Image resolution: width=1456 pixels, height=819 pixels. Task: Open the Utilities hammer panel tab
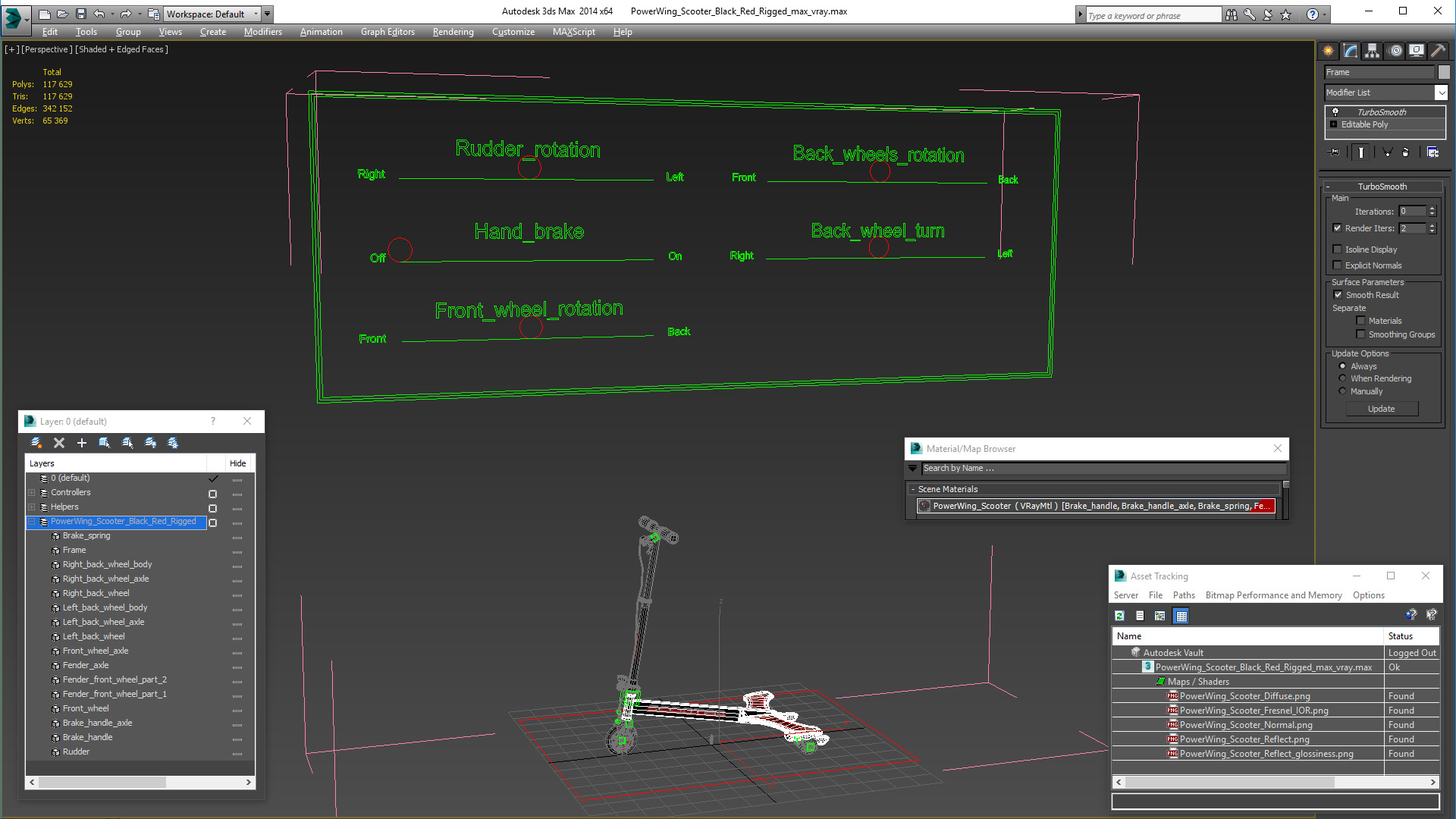[1438, 51]
